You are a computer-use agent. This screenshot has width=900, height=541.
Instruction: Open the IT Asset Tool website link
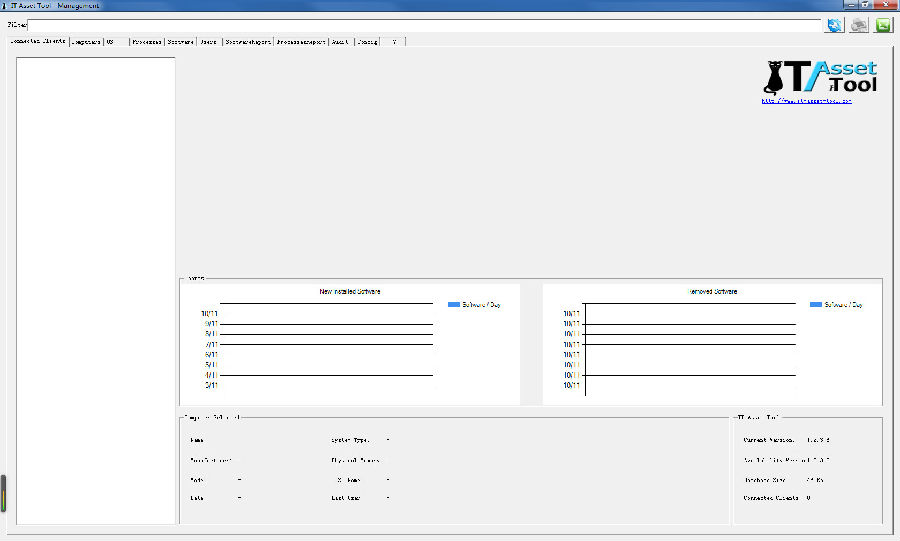click(806, 100)
